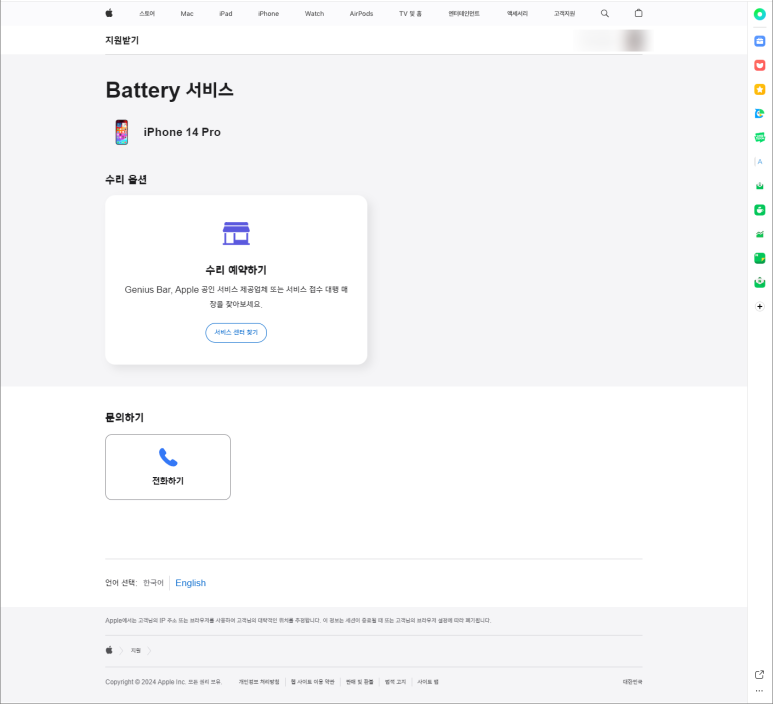Open the shopping bag icon
Image resolution: width=773 pixels, height=704 pixels.
point(639,14)
